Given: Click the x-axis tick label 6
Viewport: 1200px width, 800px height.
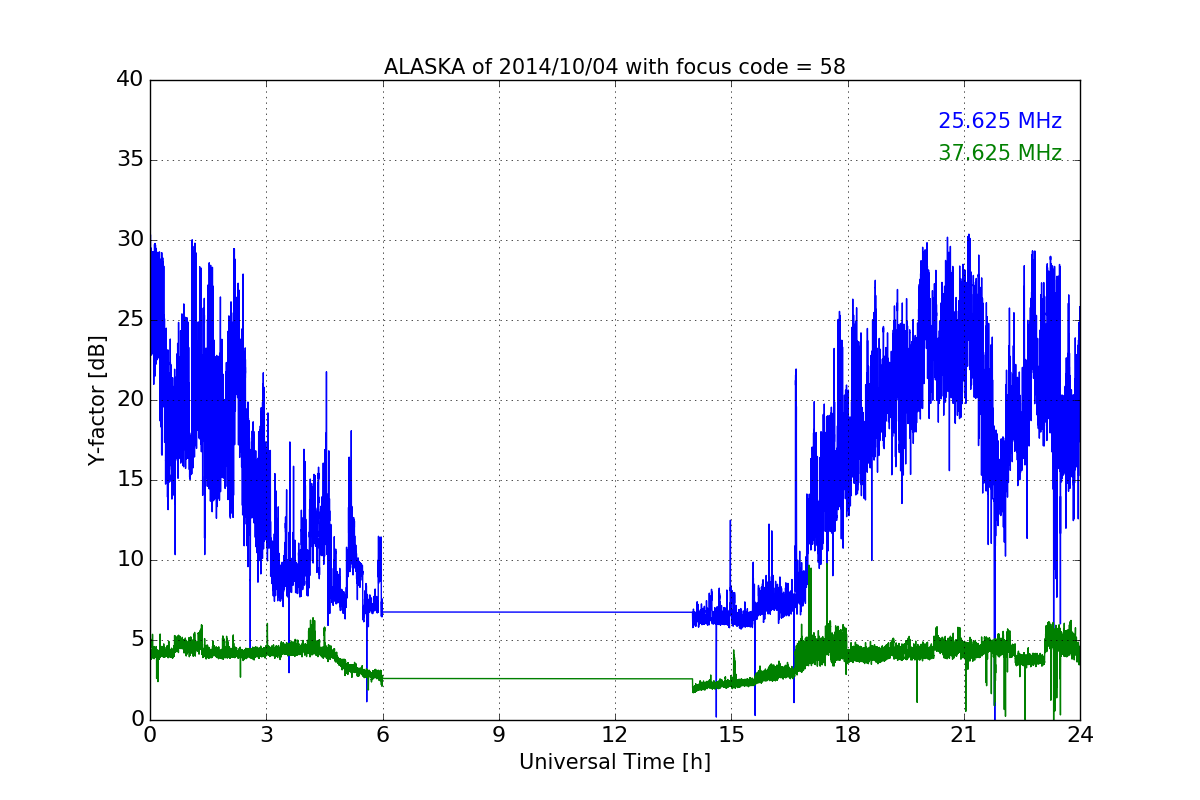Looking at the screenshot, I should [382, 735].
